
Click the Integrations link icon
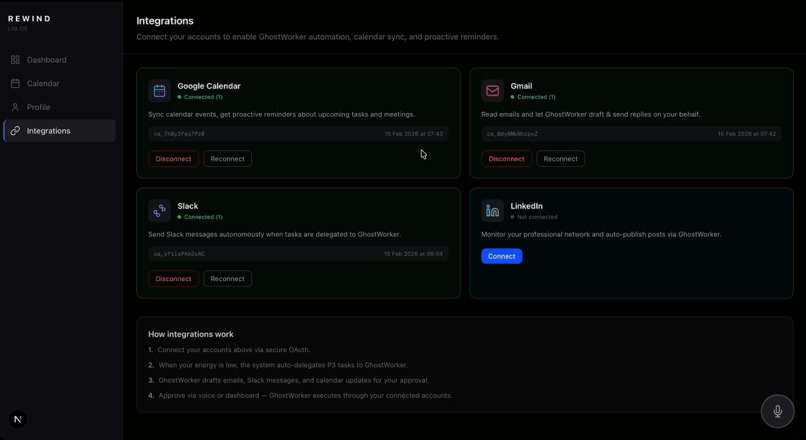[15, 131]
